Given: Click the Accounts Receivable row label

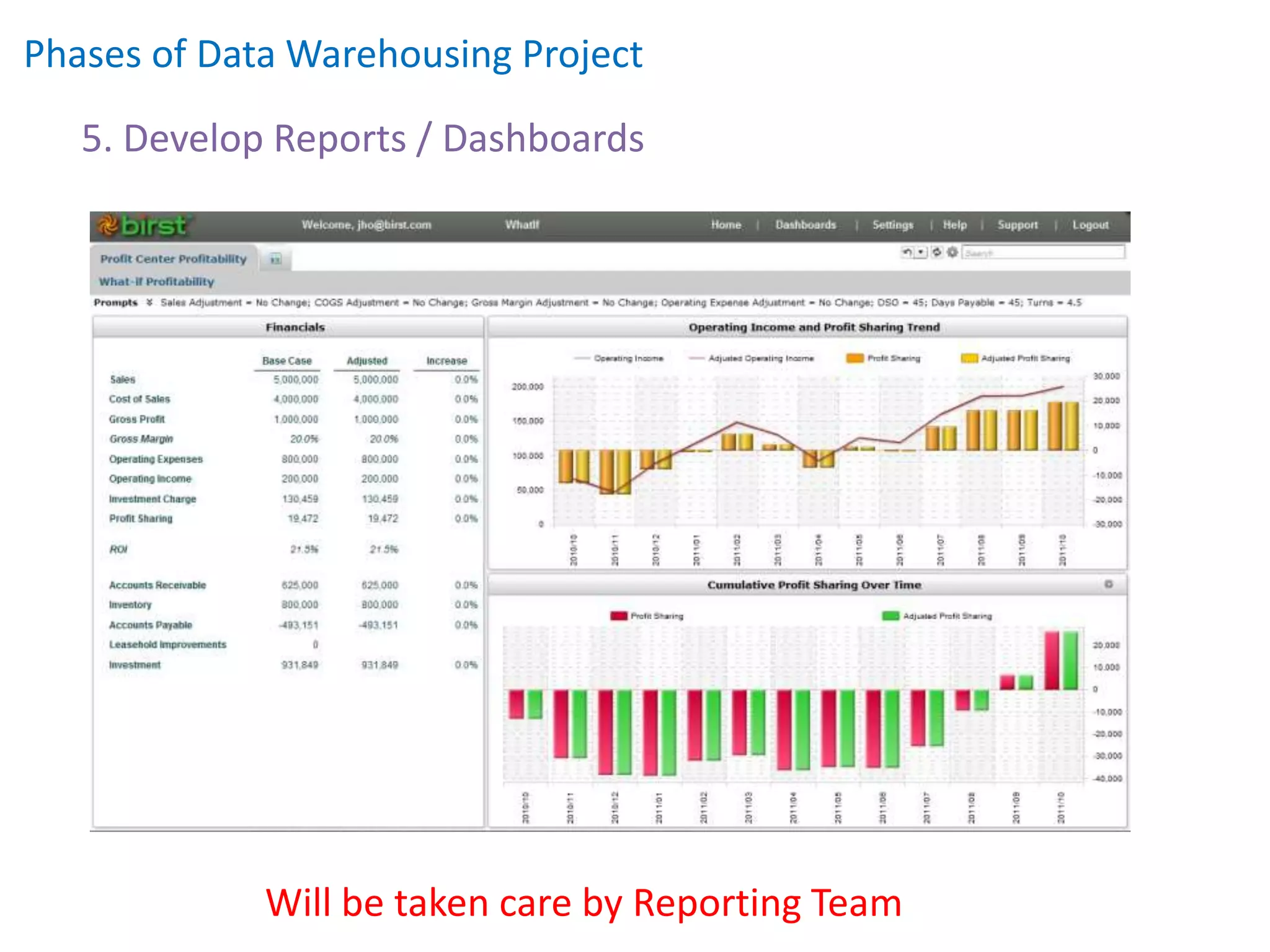Looking at the screenshot, I should coord(157,585).
